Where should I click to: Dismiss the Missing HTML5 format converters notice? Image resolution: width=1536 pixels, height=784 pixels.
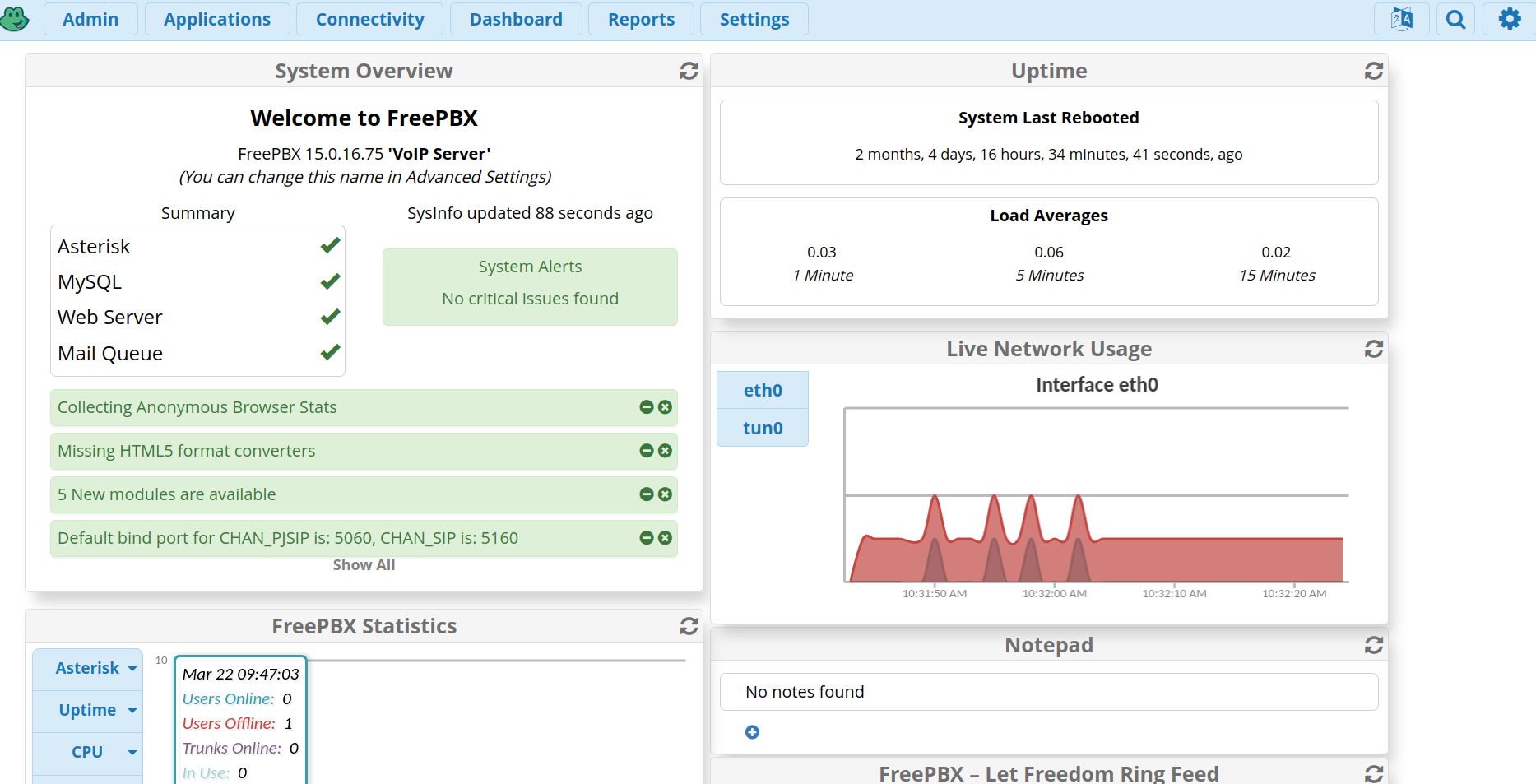point(665,451)
